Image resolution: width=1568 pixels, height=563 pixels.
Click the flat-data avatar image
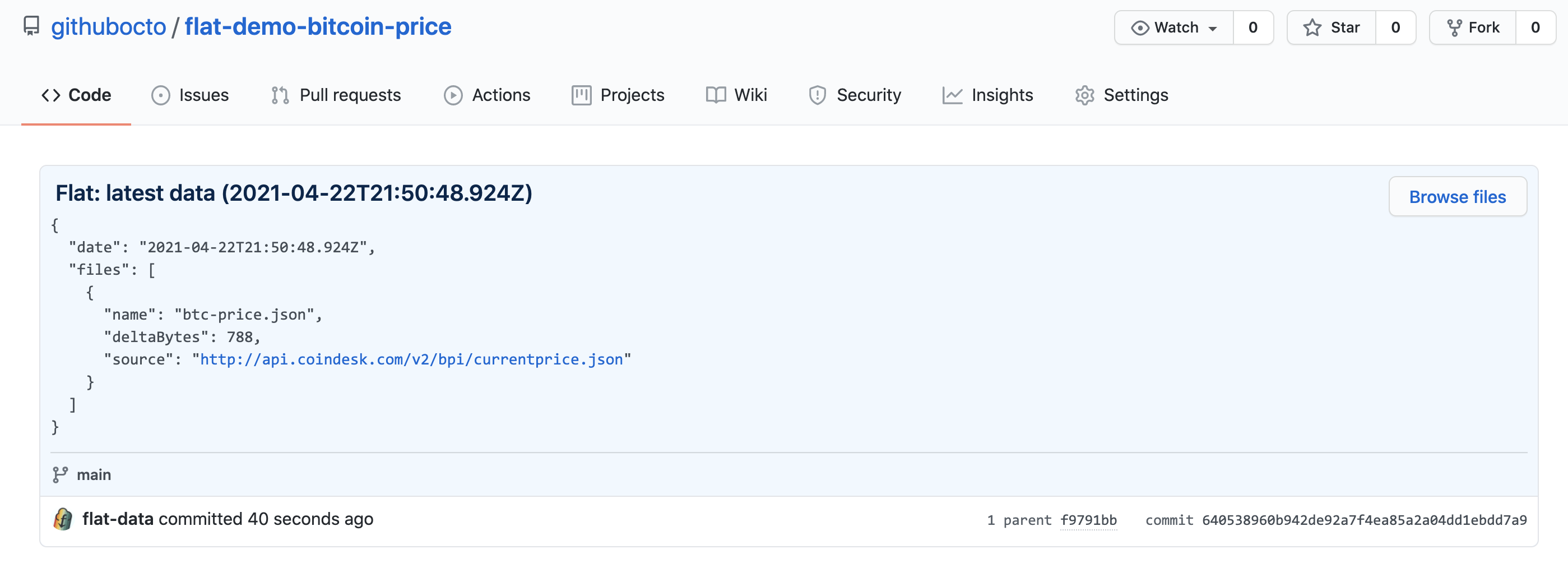coord(63,519)
